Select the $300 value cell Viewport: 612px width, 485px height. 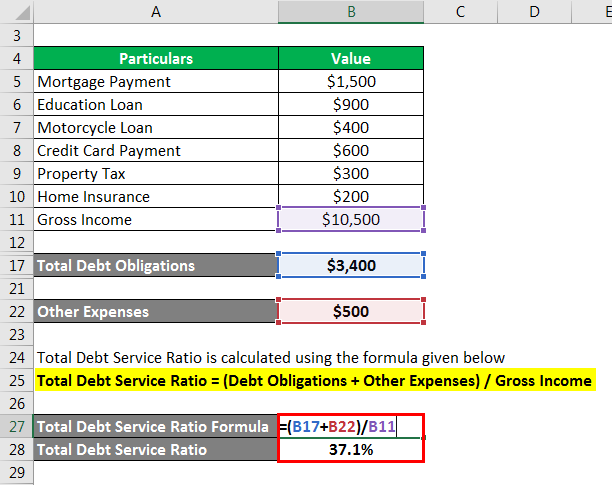pyautogui.click(x=351, y=174)
